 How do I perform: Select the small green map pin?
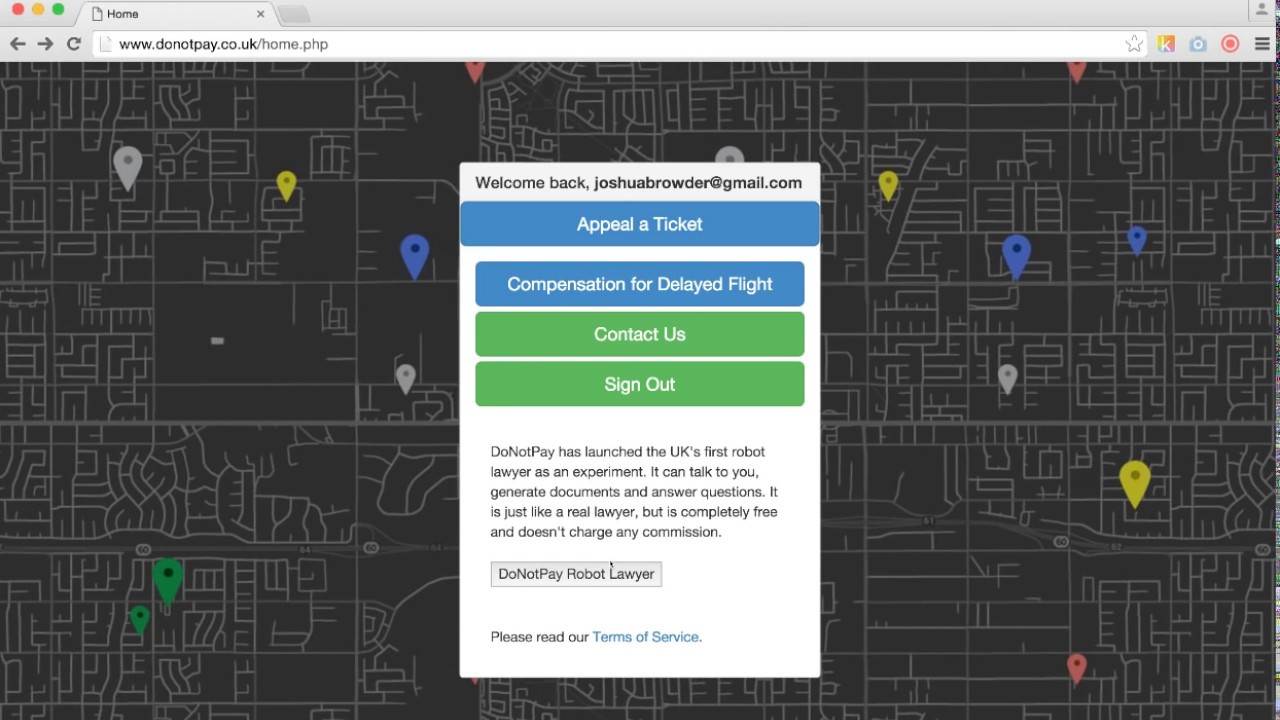coord(140,620)
